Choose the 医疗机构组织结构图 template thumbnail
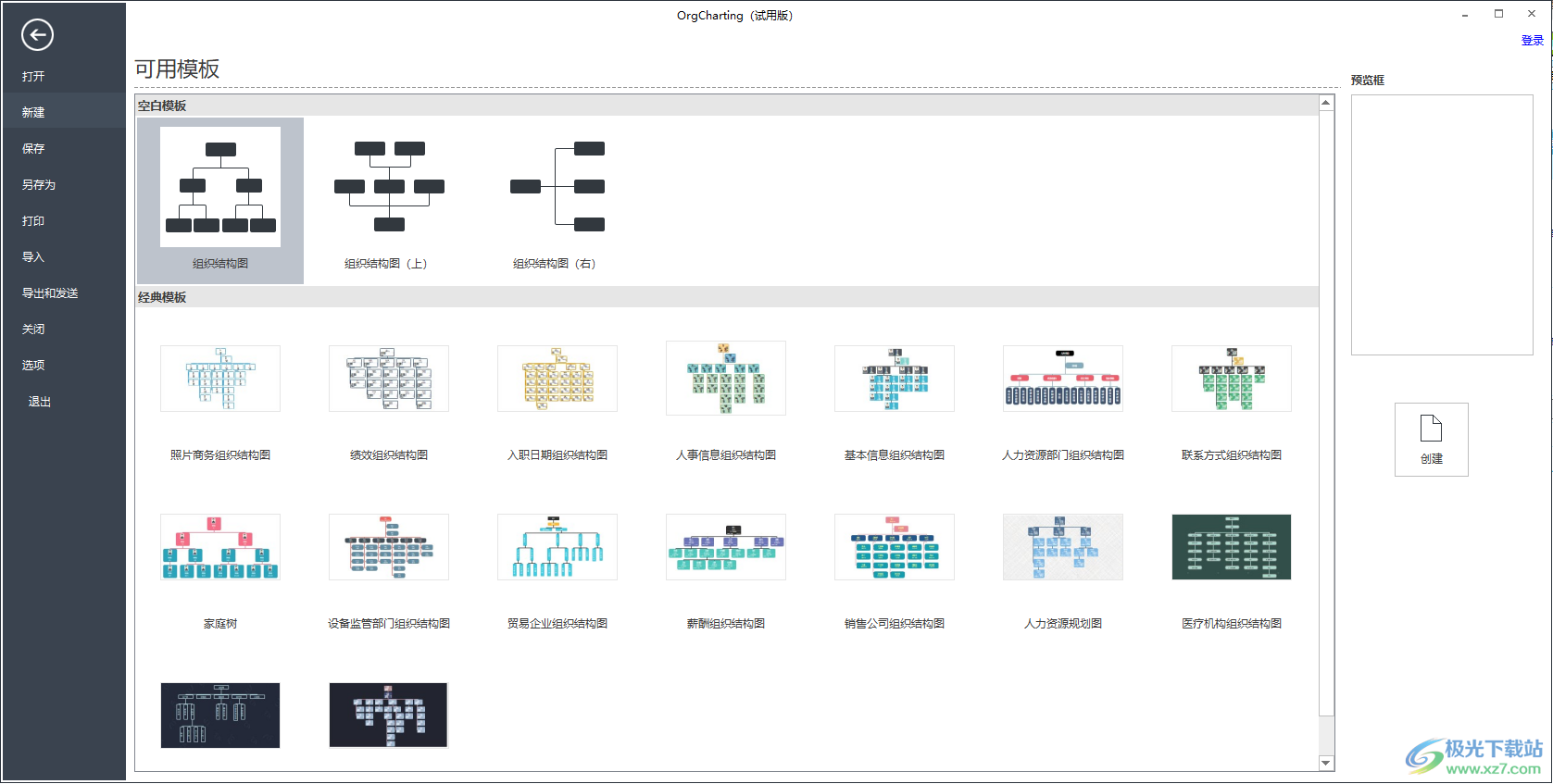 pyautogui.click(x=1232, y=547)
